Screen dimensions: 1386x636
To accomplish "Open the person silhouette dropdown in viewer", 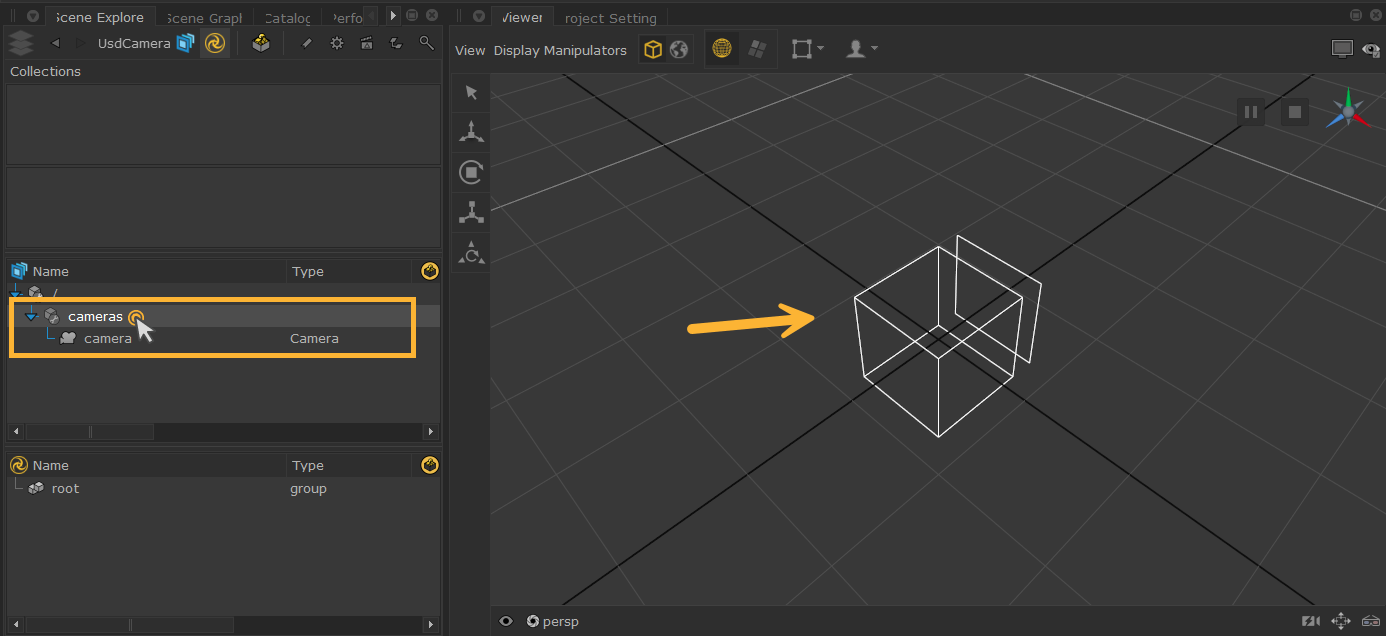I will point(861,49).
